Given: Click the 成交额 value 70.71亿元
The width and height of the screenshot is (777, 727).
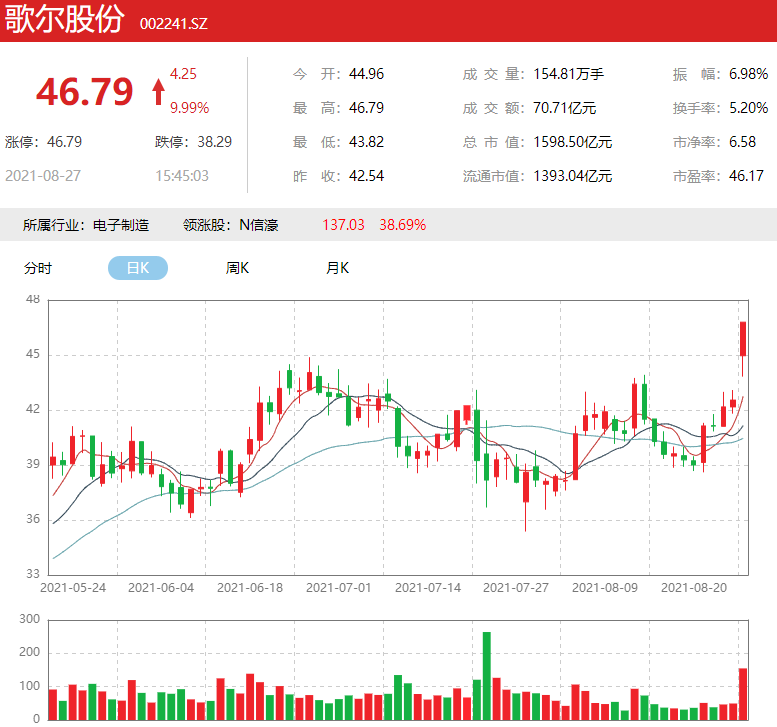Looking at the screenshot, I should click(x=564, y=108).
